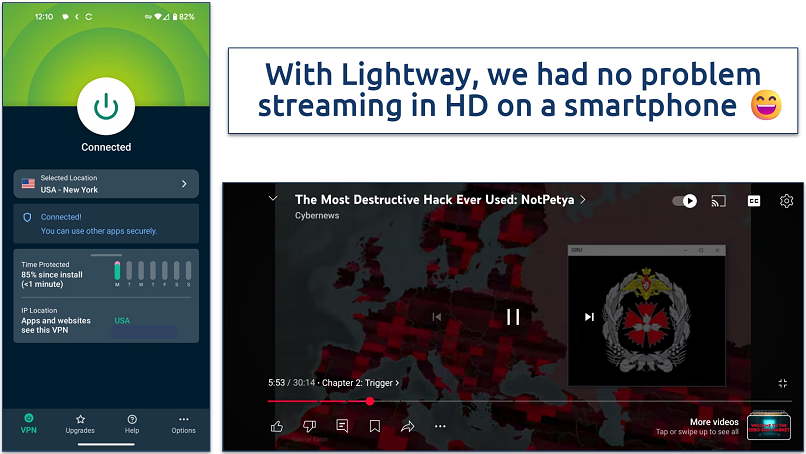Toggle the video autoplay switch

click(685, 201)
